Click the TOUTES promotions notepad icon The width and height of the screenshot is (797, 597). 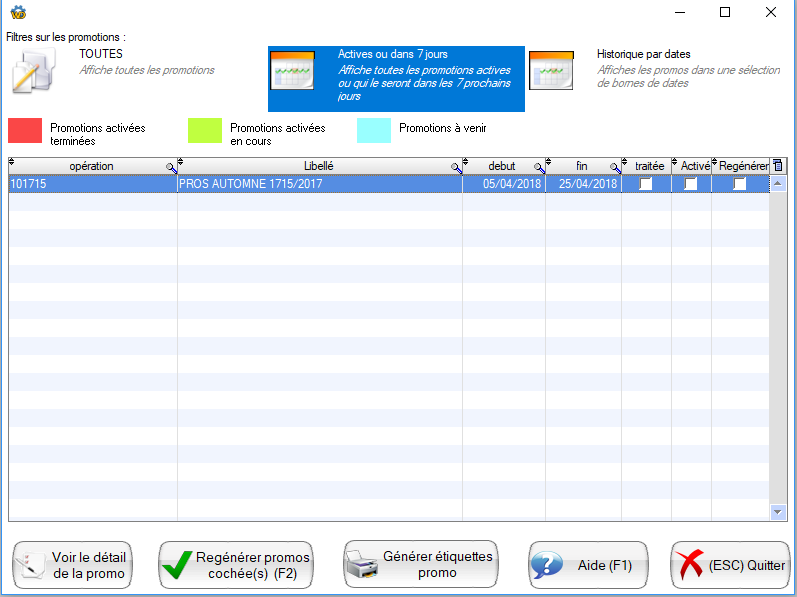click(x=36, y=71)
